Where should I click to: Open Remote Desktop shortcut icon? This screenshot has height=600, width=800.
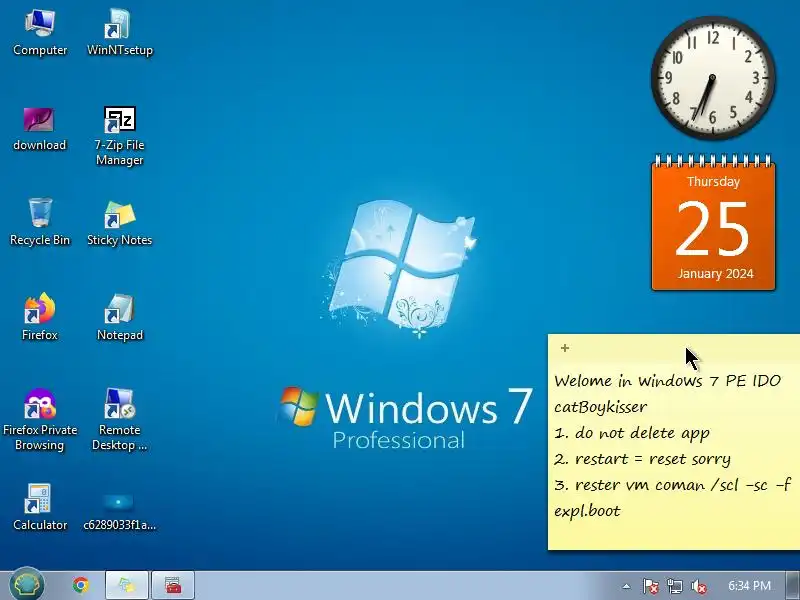point(119,419)
